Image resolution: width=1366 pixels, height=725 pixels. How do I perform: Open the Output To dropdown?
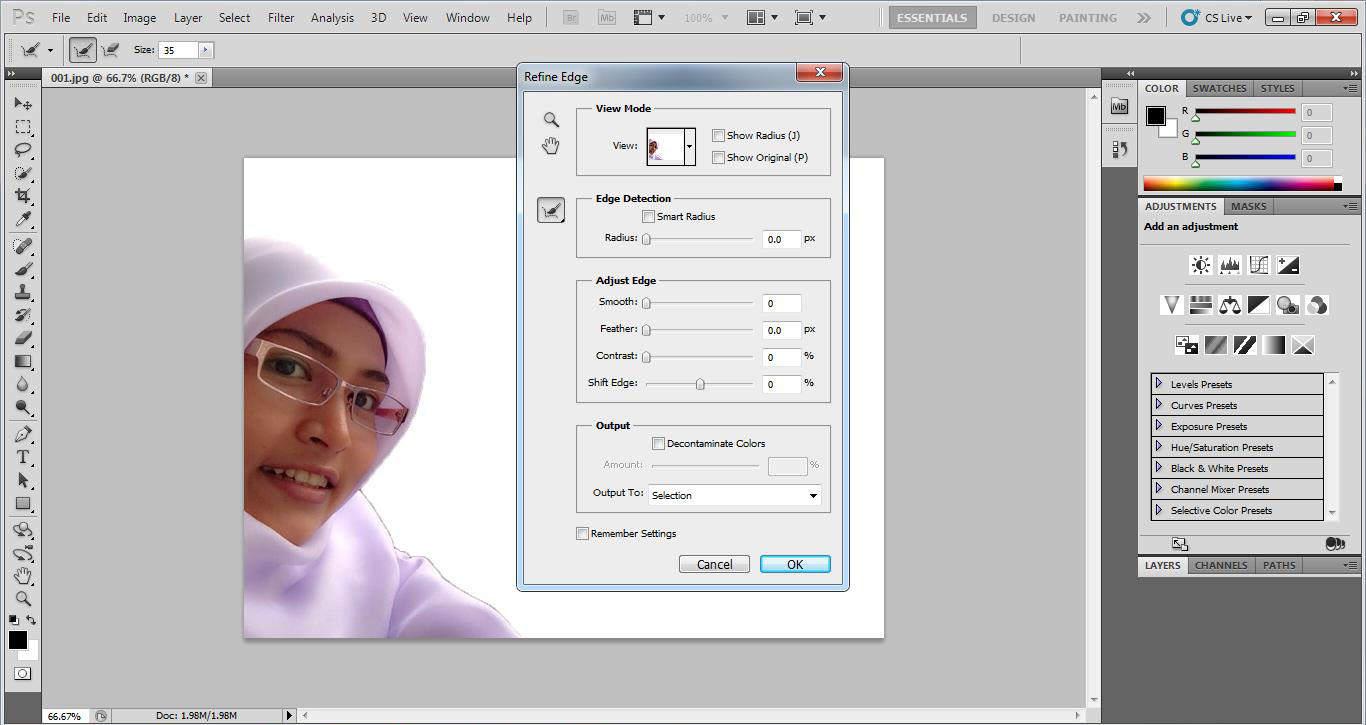coord(735,495)
